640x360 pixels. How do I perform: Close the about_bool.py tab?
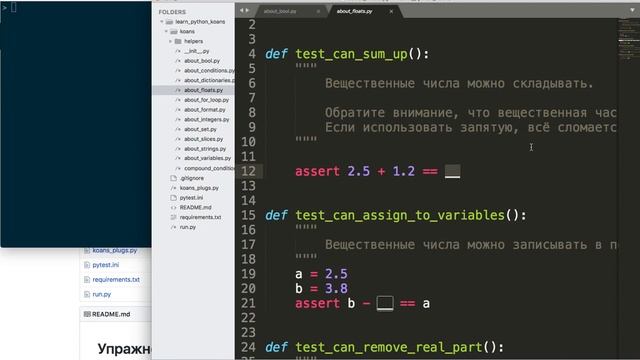pos(318,11)
